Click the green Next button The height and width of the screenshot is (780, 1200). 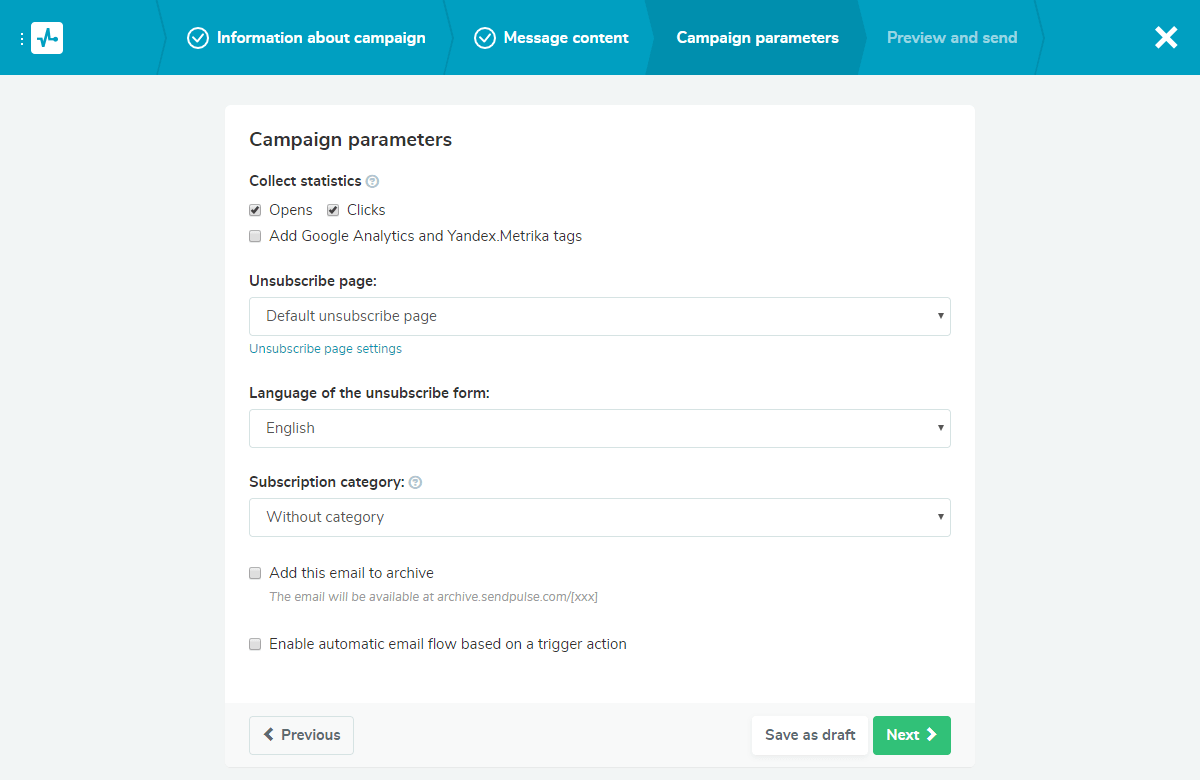pyautogui.click(x=911, y=735)
